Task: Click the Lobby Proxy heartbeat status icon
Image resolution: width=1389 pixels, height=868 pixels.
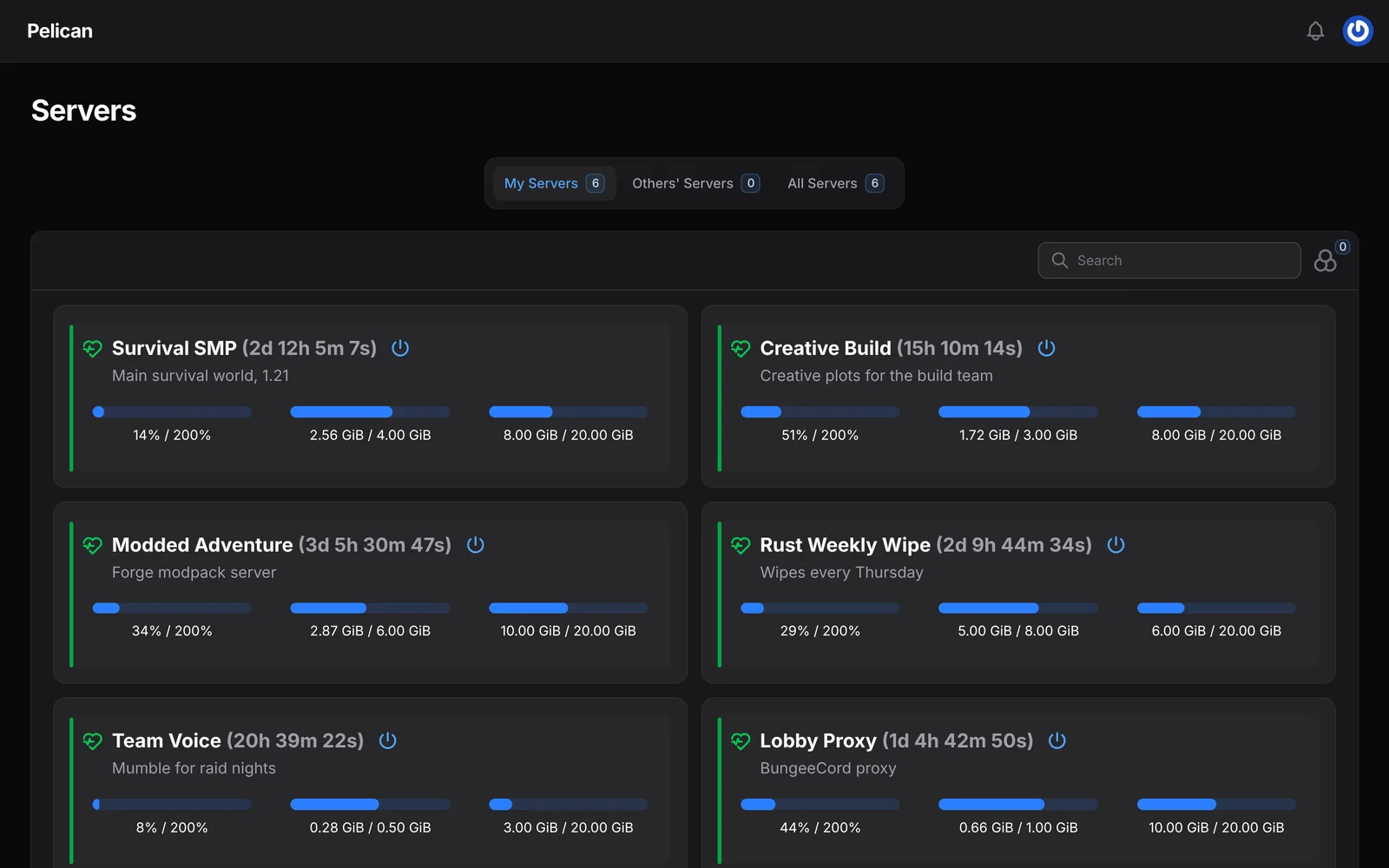Action: click(x=741, y=741)
